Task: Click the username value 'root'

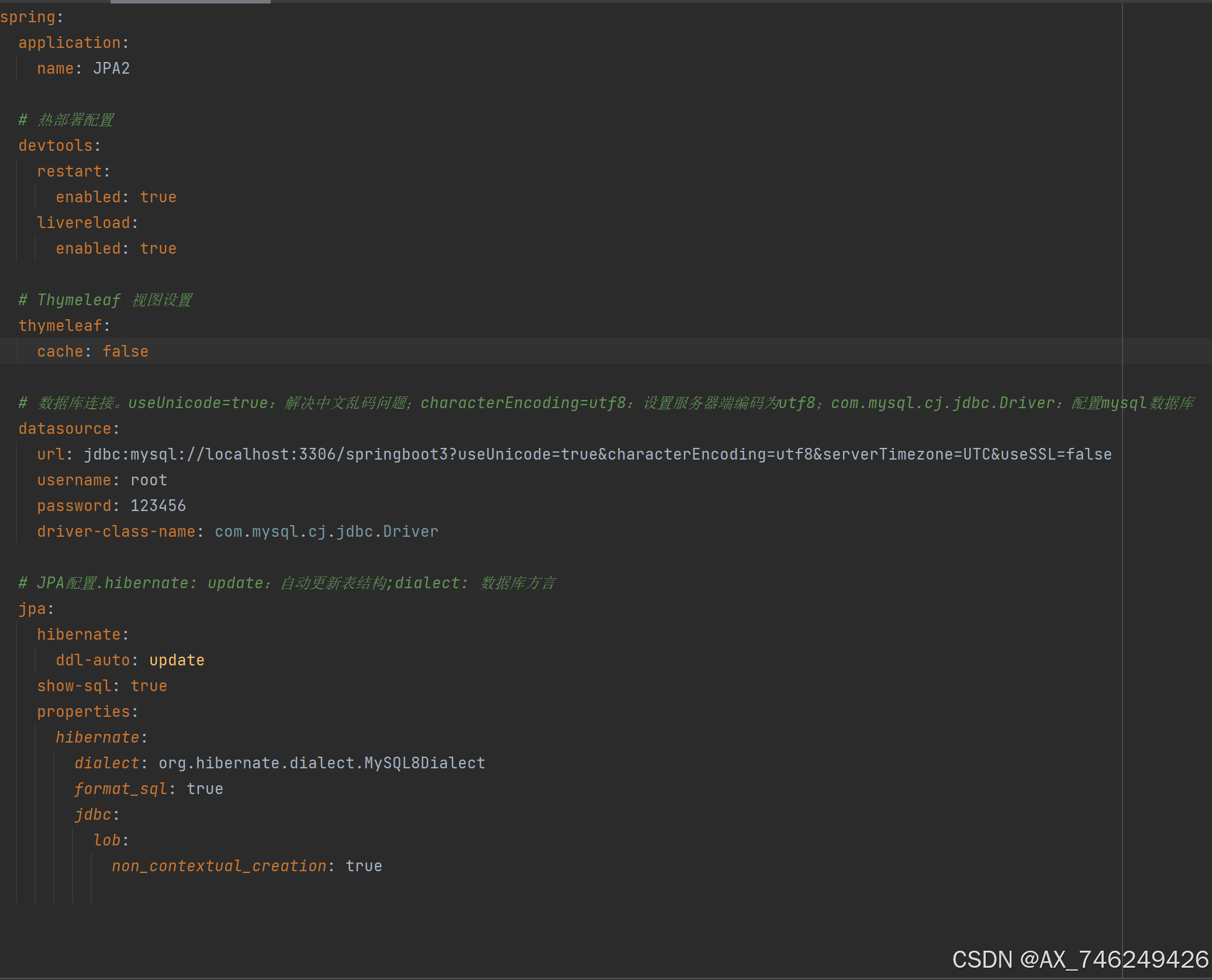Action: point(149,480)
